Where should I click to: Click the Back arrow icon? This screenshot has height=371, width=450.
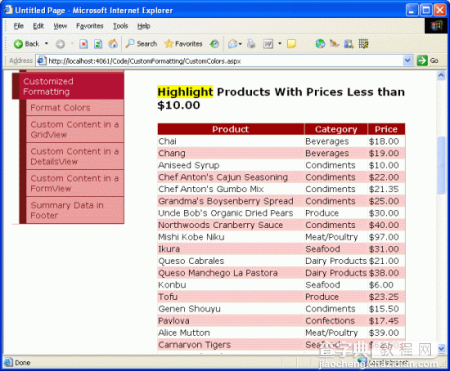(x=18, y=44)
